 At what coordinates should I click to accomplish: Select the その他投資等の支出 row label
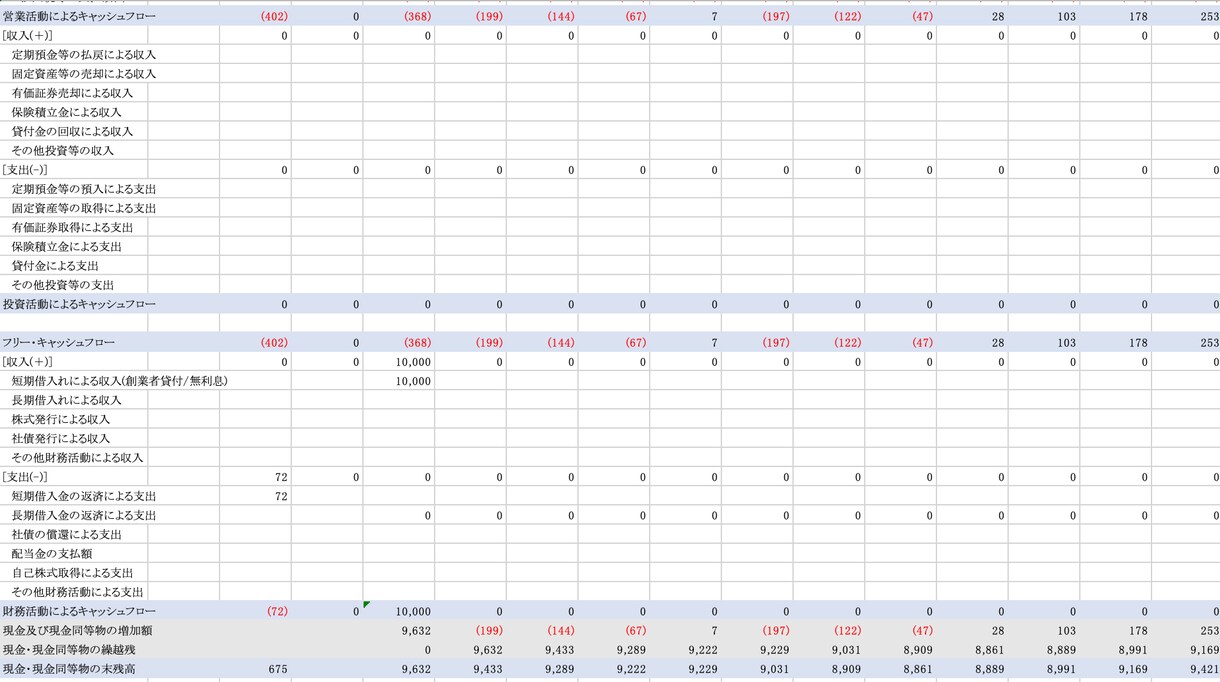coord(63,285)
